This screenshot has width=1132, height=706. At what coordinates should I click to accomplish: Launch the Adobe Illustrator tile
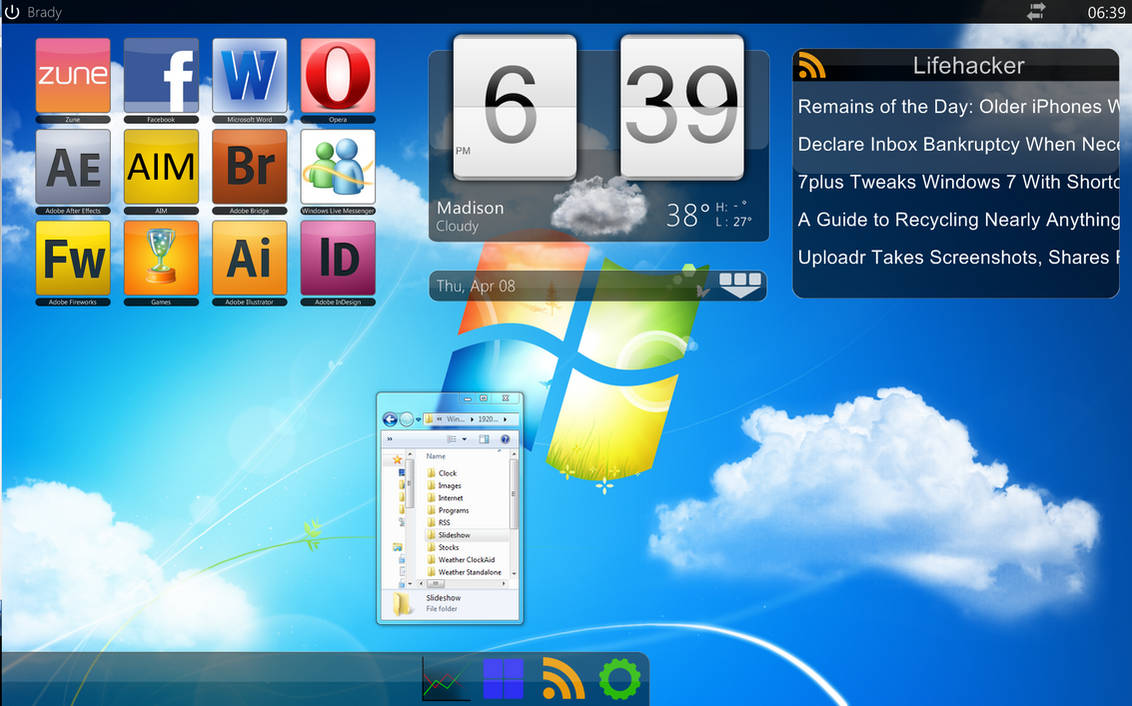click(249, 258)
